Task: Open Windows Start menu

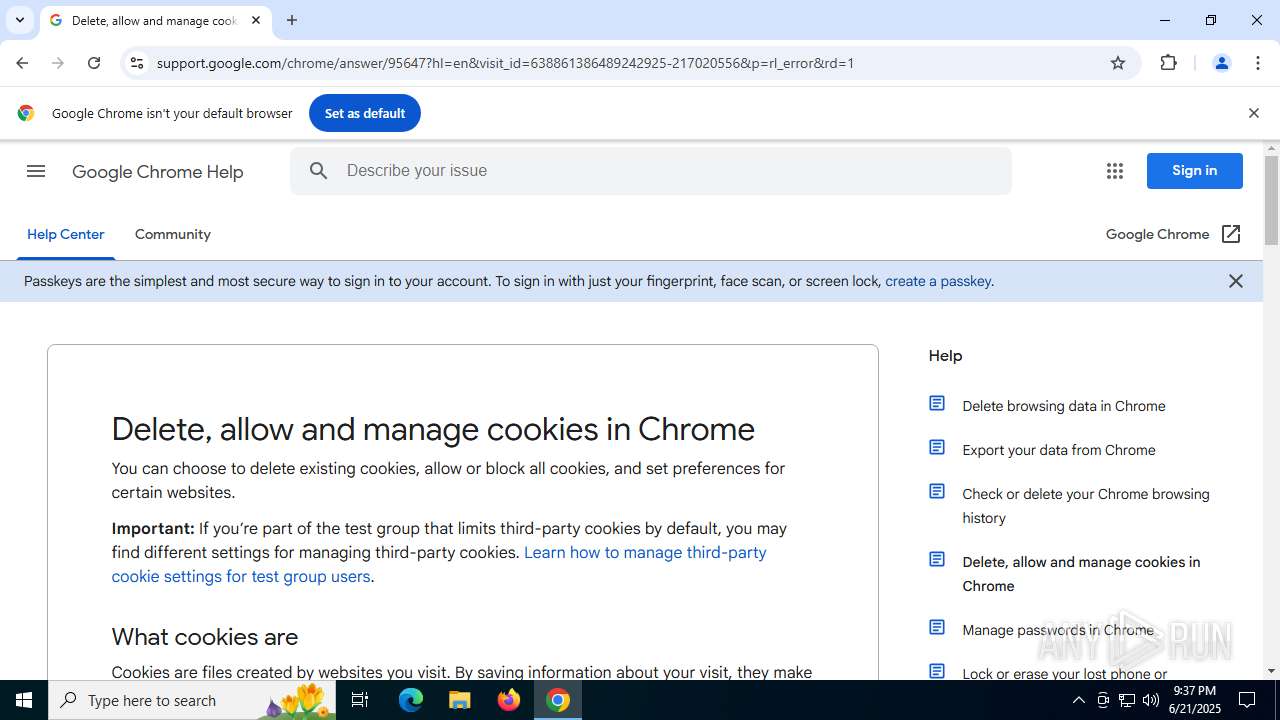Action: (x=24, y=700)
